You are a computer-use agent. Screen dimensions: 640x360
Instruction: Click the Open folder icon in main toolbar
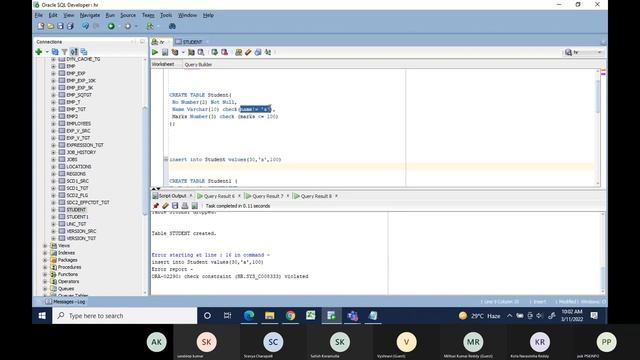click(x=51, y=26)
